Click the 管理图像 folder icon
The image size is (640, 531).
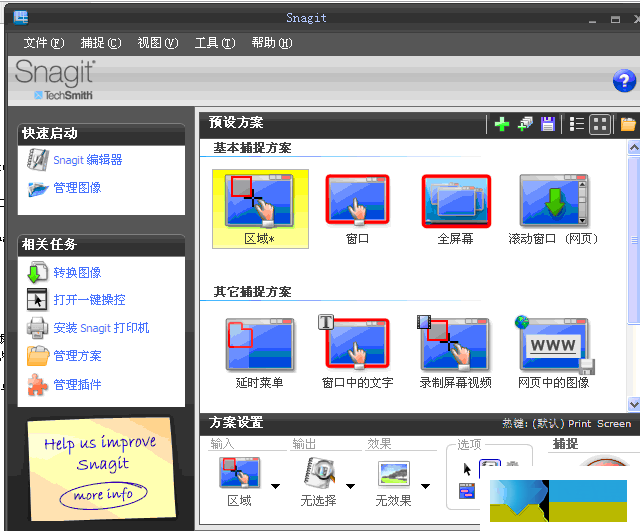38,189
